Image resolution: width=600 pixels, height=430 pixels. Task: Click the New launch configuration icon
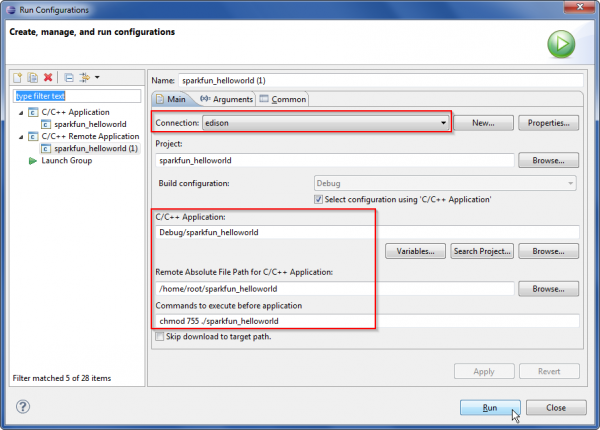[18, 78]
